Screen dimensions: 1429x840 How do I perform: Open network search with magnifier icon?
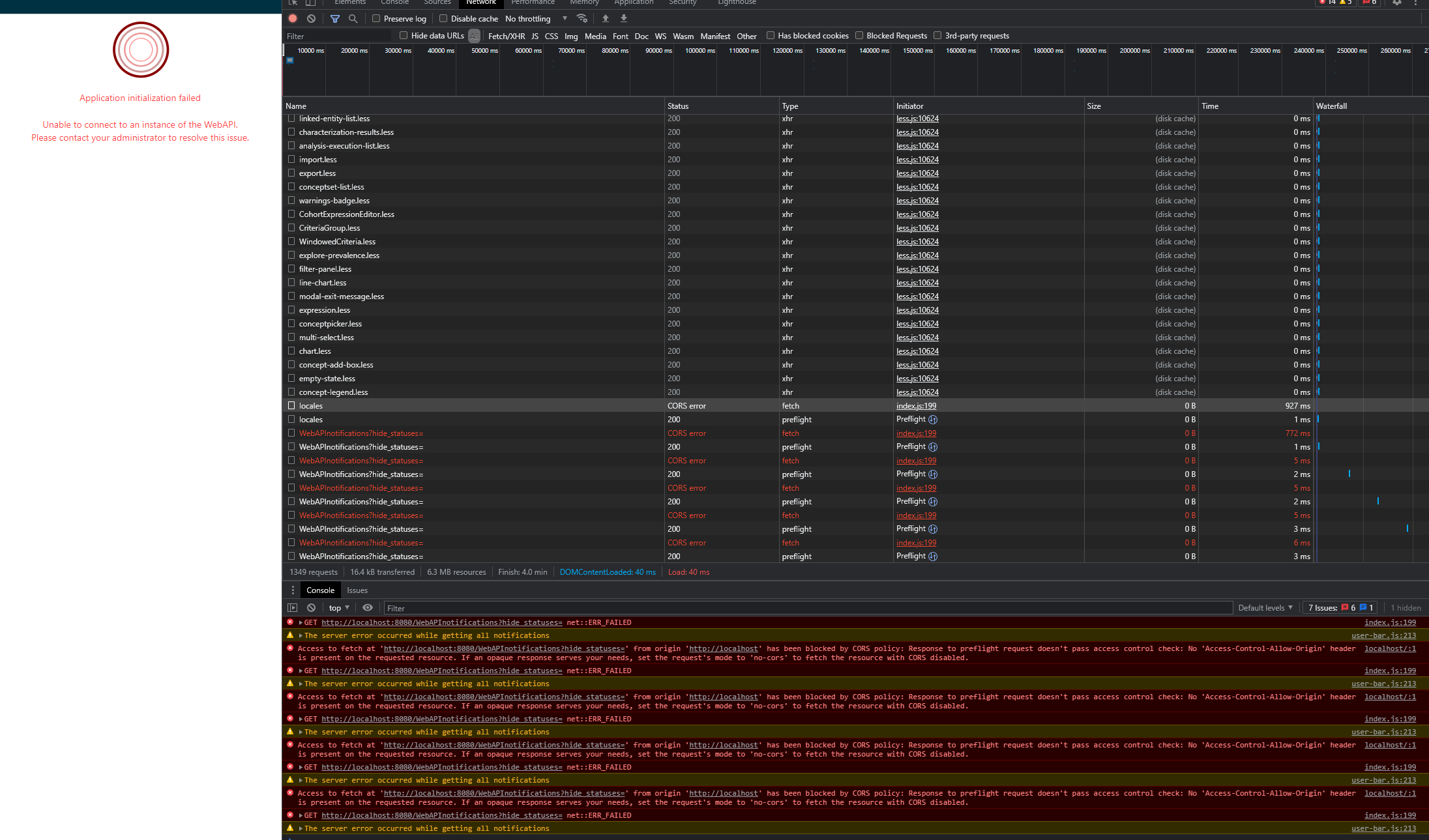(353, 19)
